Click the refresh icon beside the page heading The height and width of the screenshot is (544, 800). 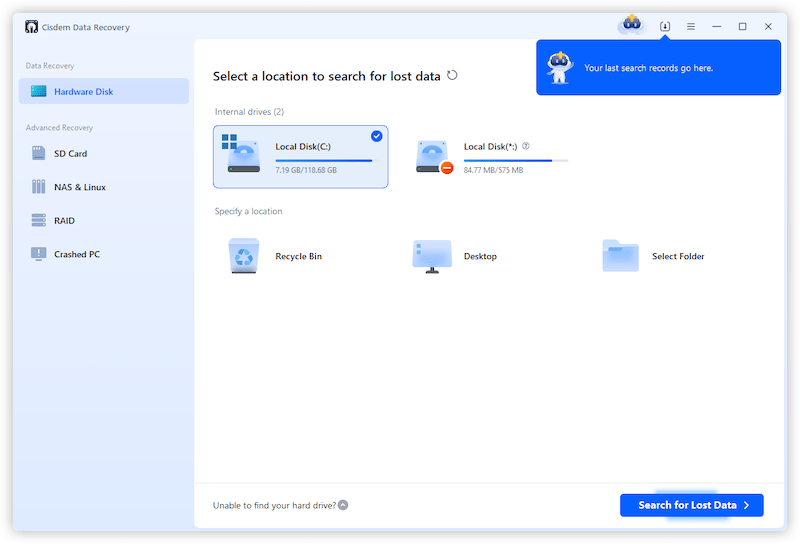453,75
